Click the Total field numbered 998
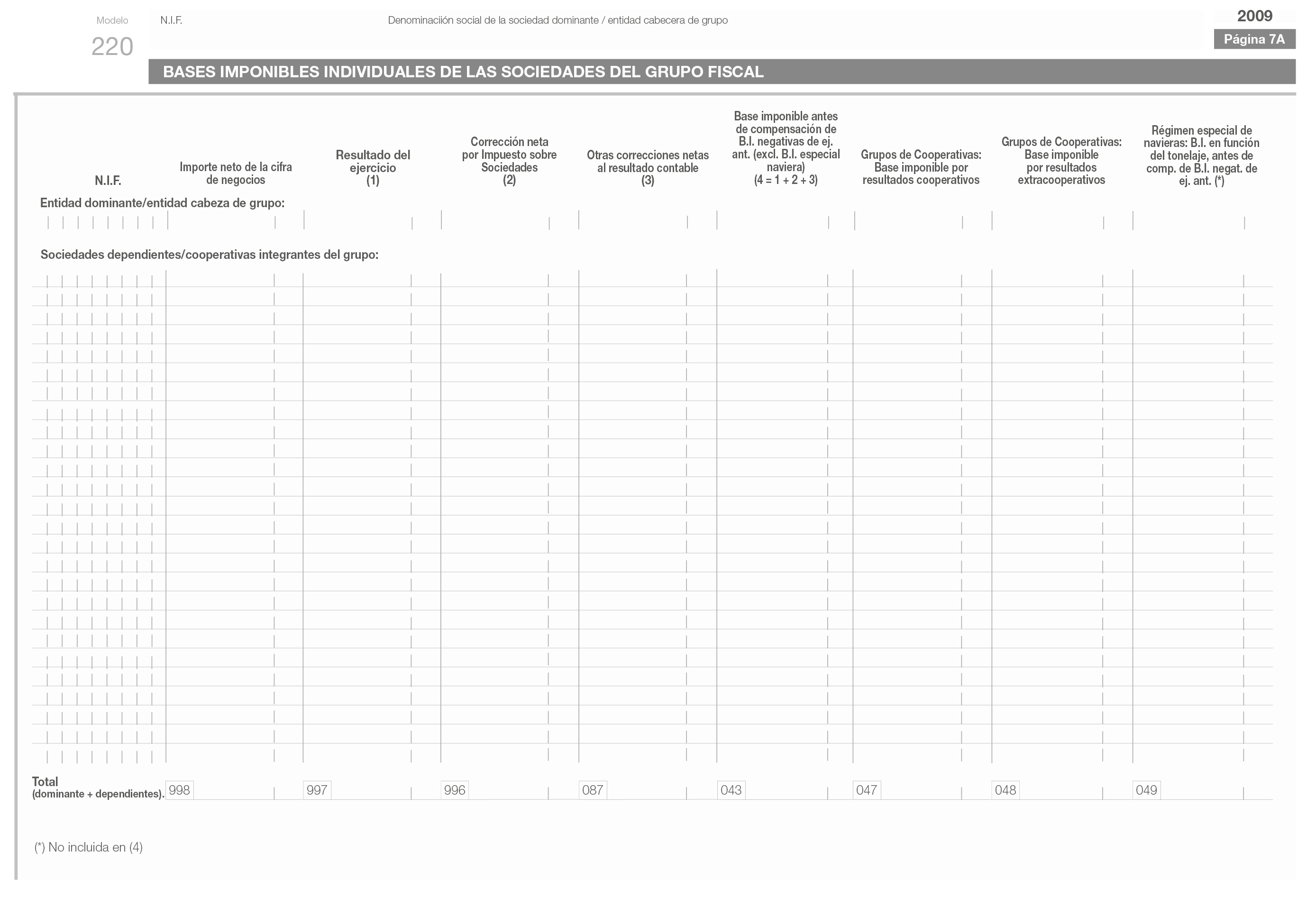The width and height of the screenshot is (1316, 898). (234, 790)
